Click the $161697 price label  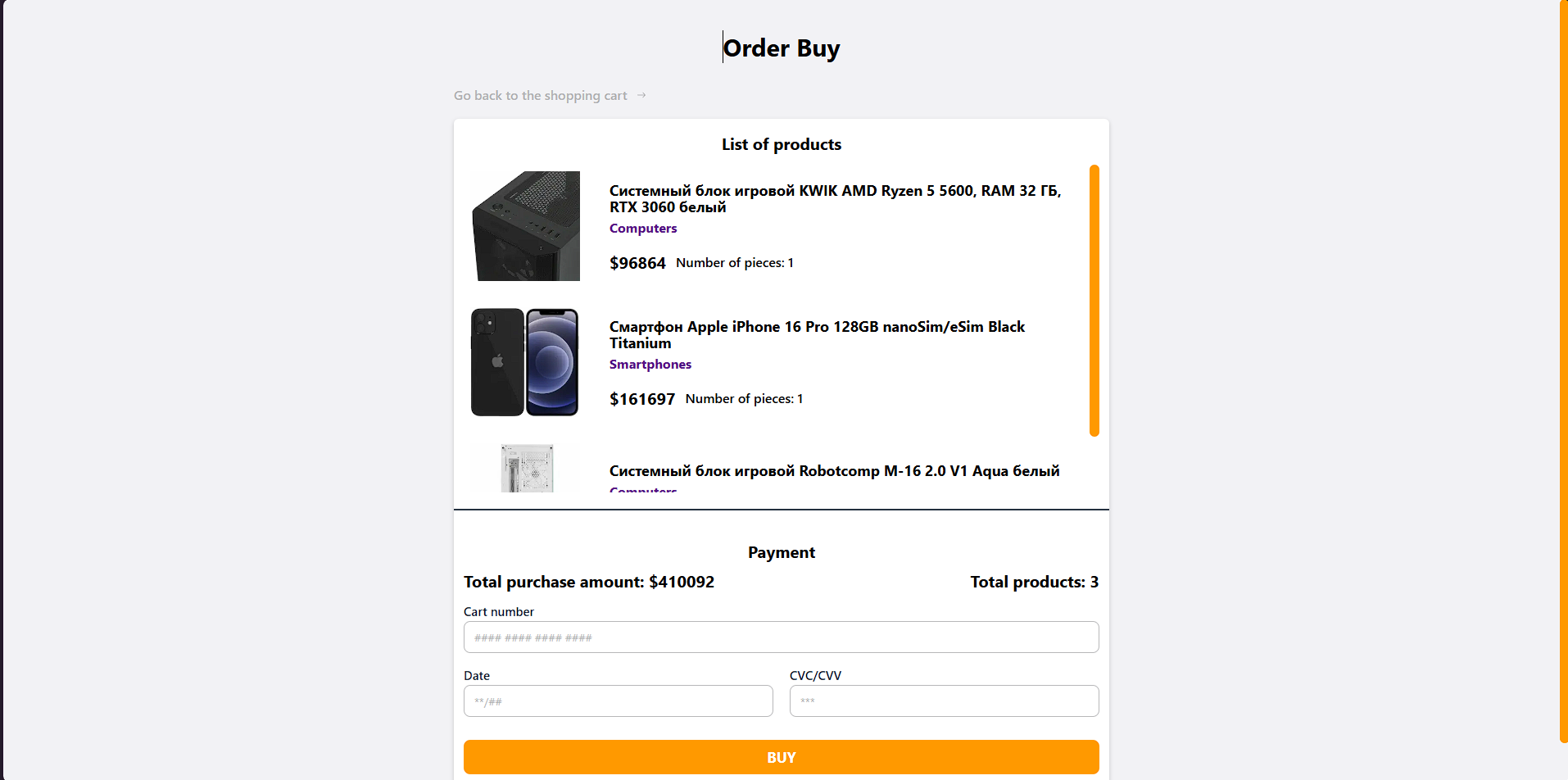(642, 399)
